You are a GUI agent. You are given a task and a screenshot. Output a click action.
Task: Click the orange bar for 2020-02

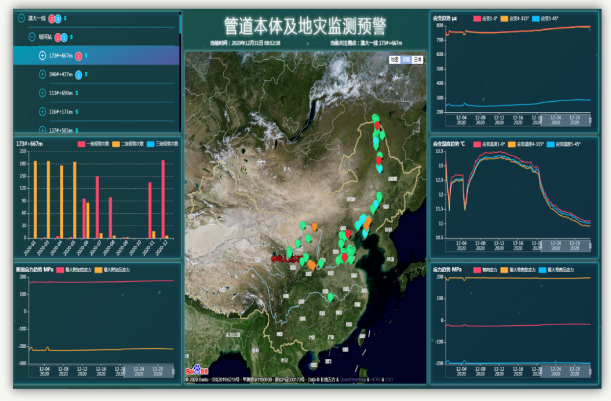point(35,200)
